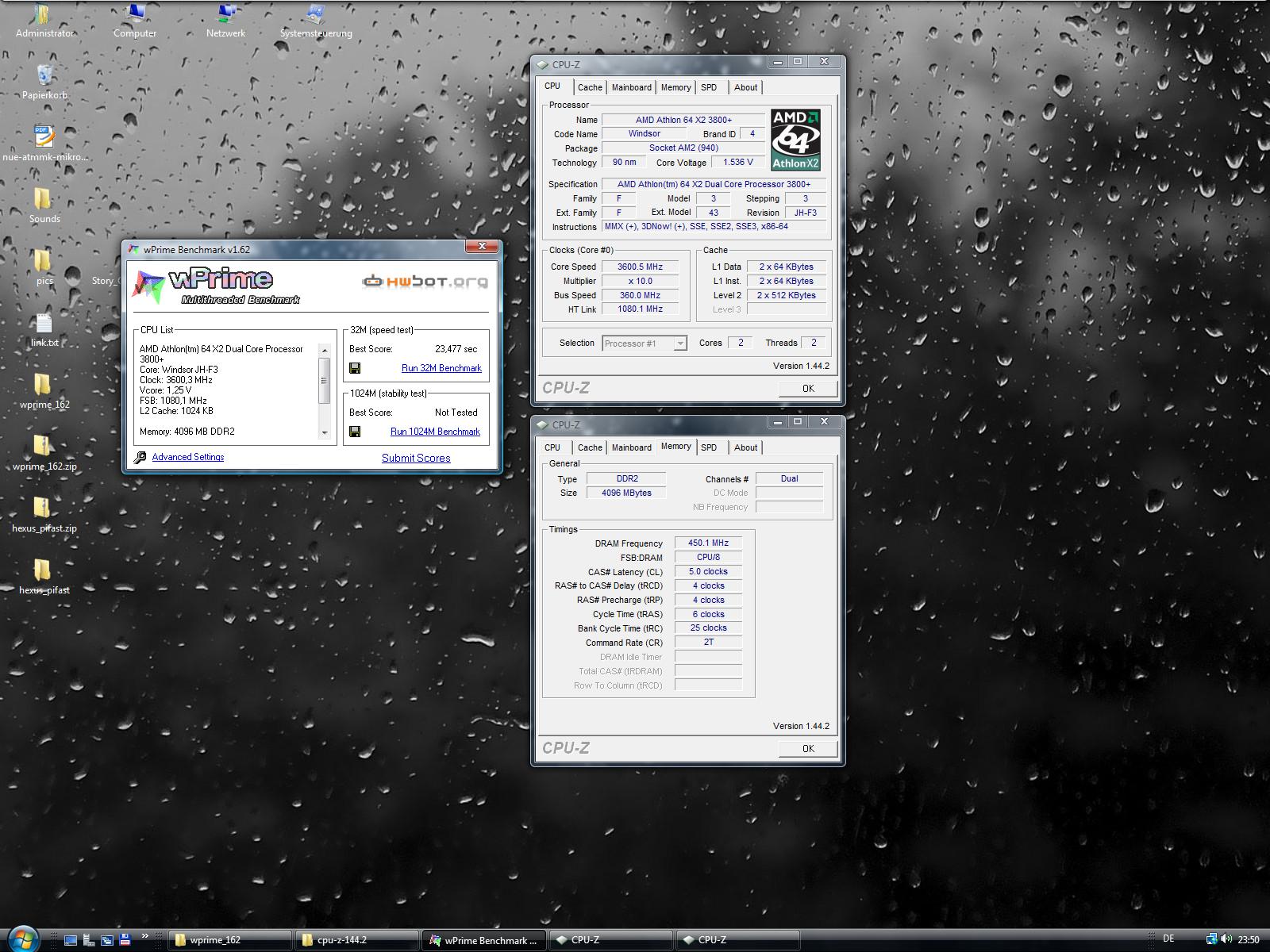Activate cpu-z-144.2 taskbar button
Viewport: 1270px width, 952px height.
click(x=356, y=940)
